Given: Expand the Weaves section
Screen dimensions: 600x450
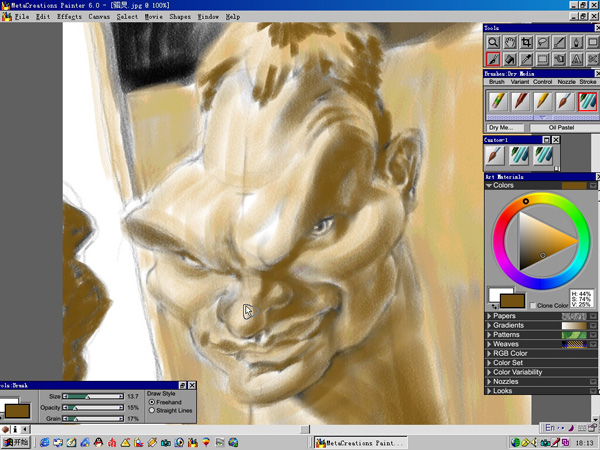Looking at the screenshot, I should pyautogui.click(x=489, y=344).
